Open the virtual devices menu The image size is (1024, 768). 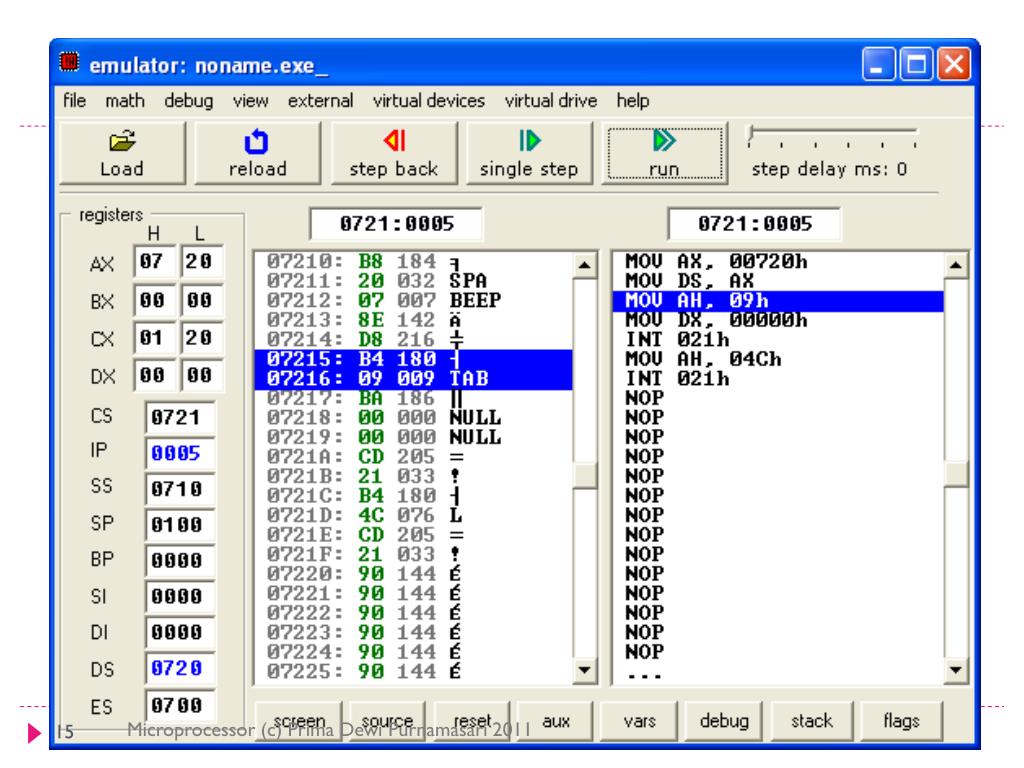pos(428,101)
